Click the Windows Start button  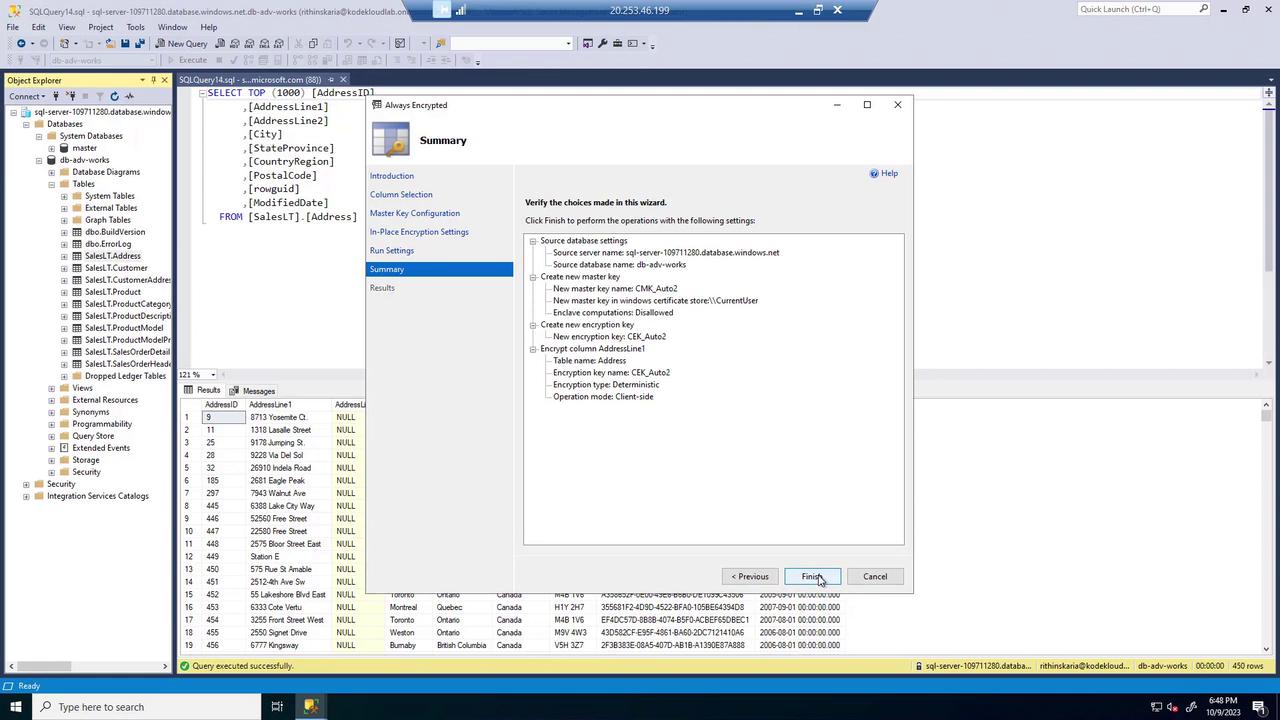pos(15,707)
